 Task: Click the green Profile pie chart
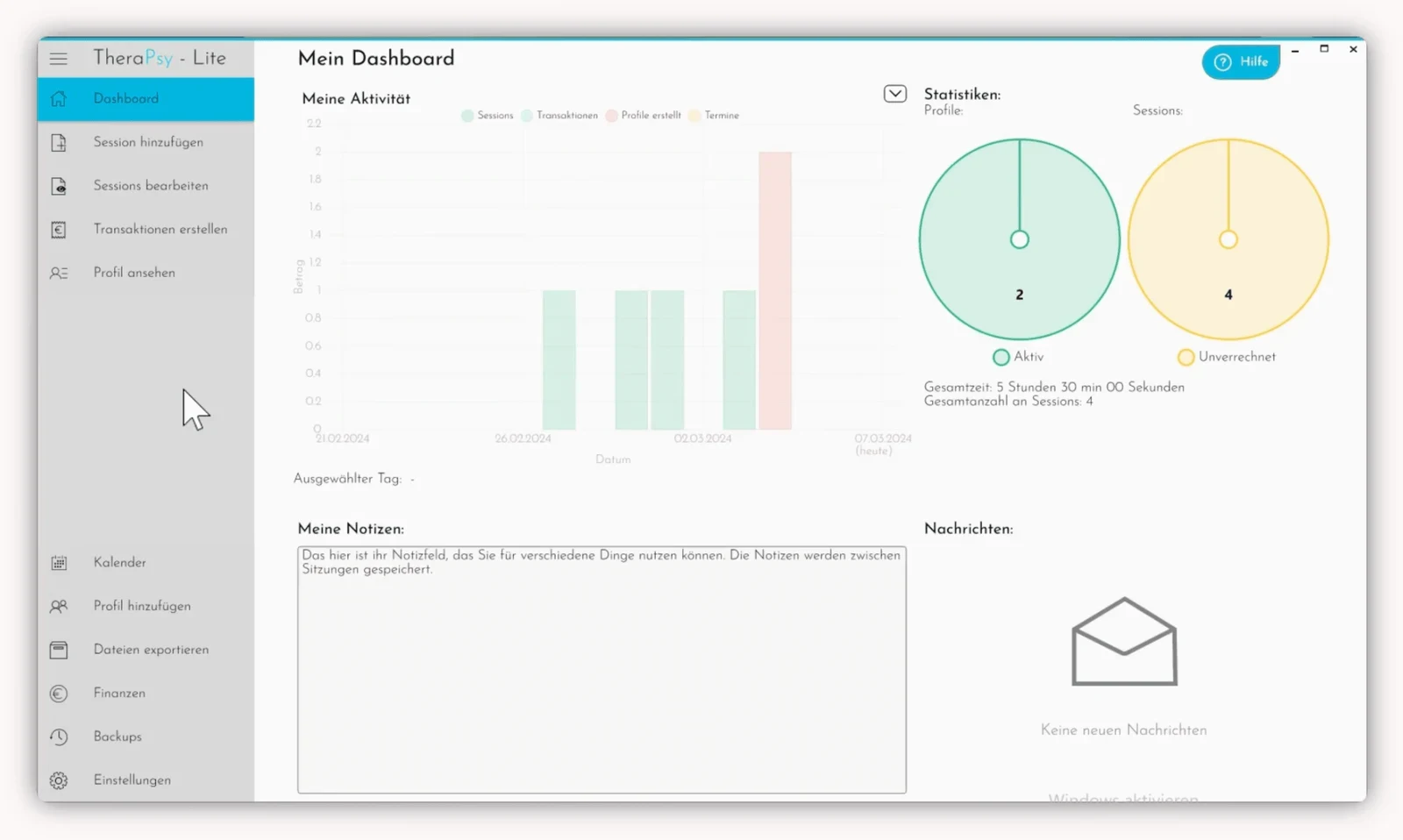pos(1019,239)
